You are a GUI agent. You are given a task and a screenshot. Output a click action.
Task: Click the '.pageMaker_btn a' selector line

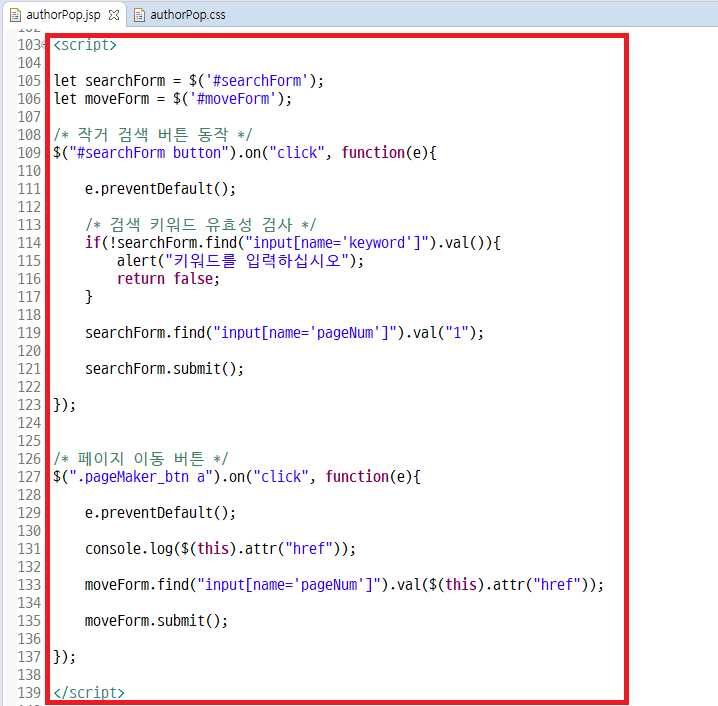click(237, 477)
